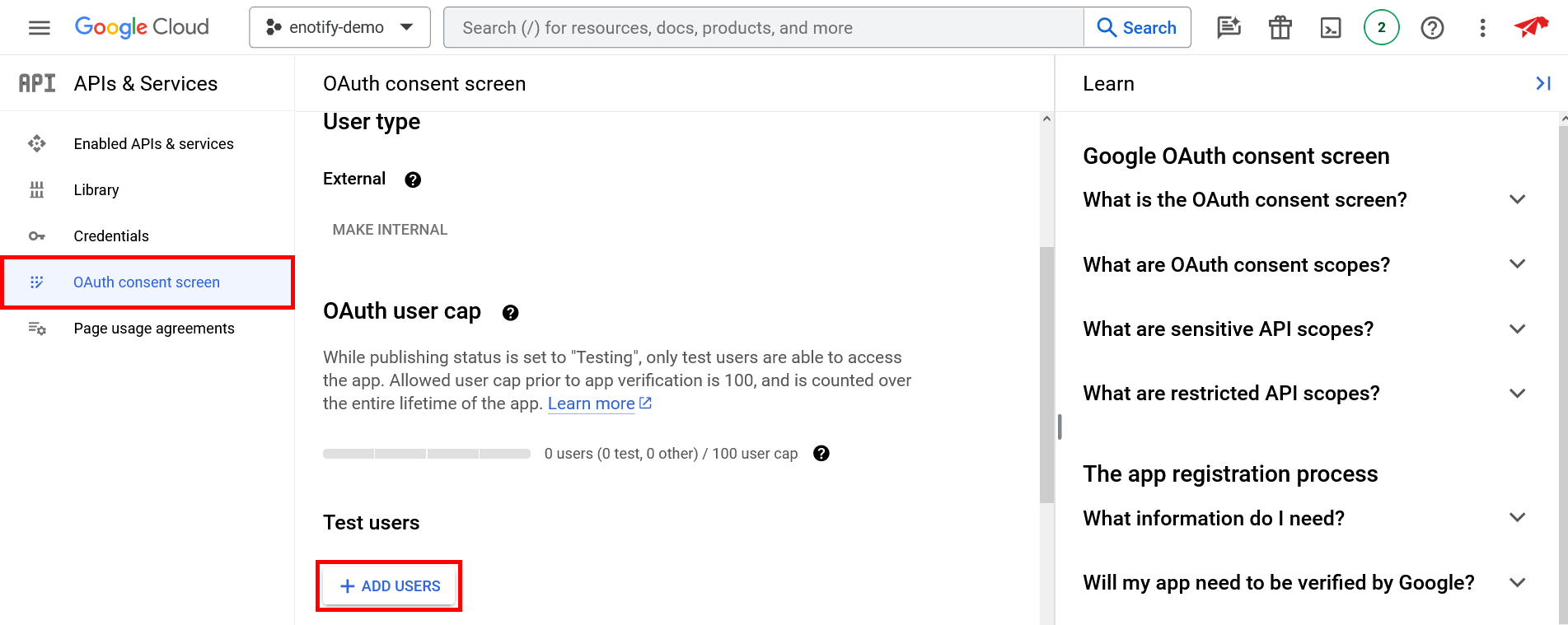Image resolution: width=1568 pixels, height=625 pixels.
Task: Focus the resources search field
Action: coord(762,28)
